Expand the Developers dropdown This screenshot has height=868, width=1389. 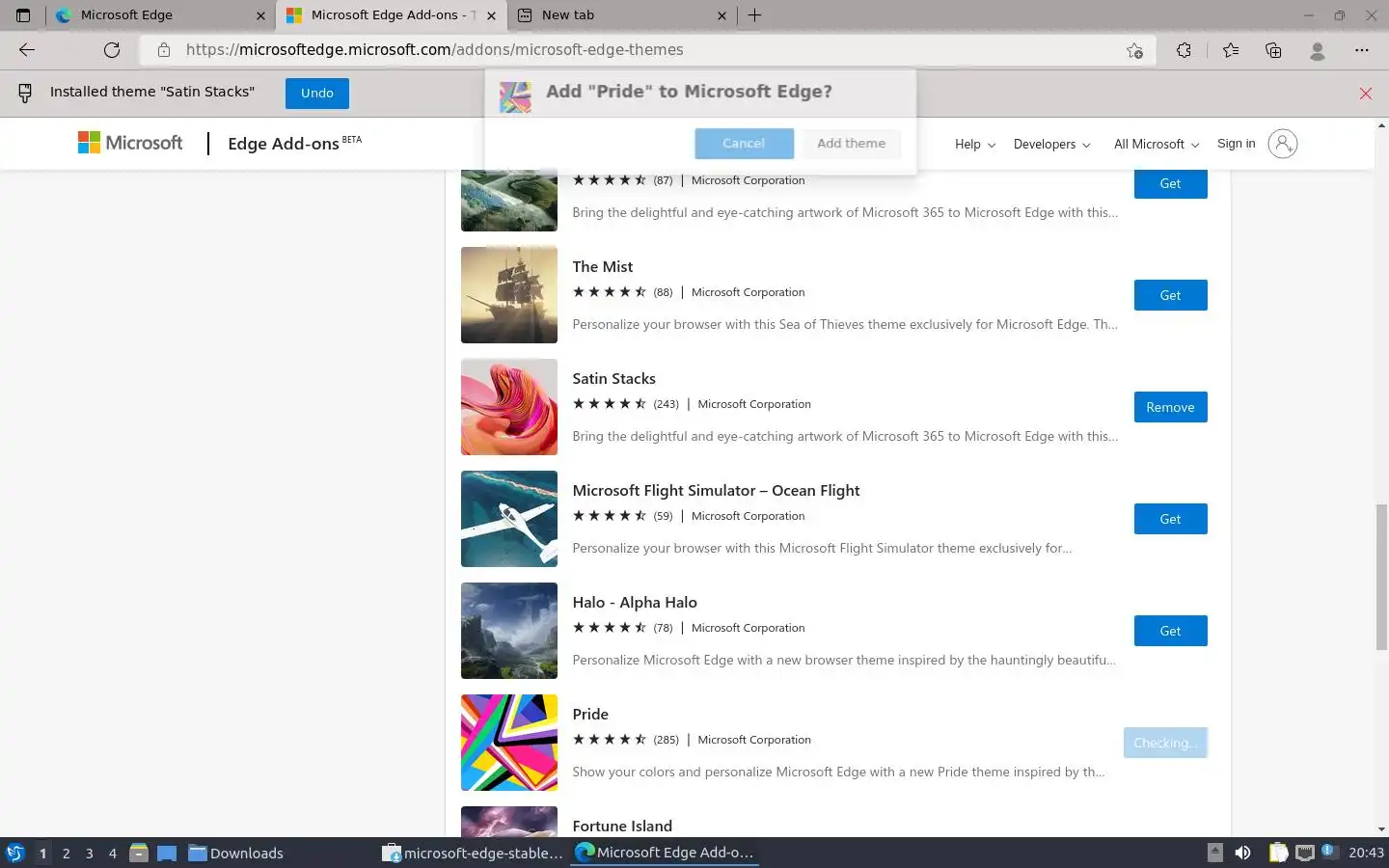tap(1051, 144)
